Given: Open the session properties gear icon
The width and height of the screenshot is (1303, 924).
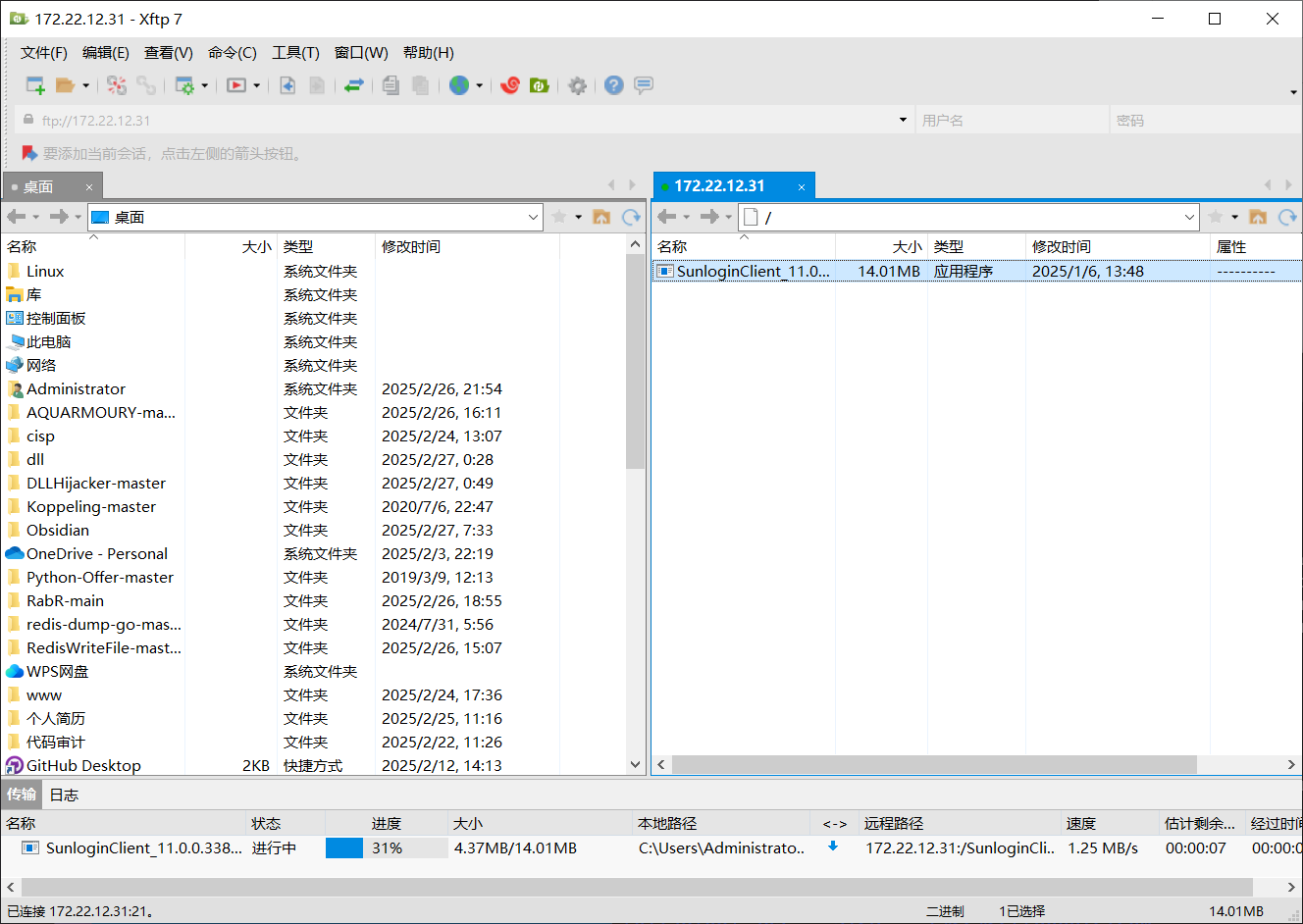Looking at the screenshot, I should pyautogui.click(x=184, y=85).
